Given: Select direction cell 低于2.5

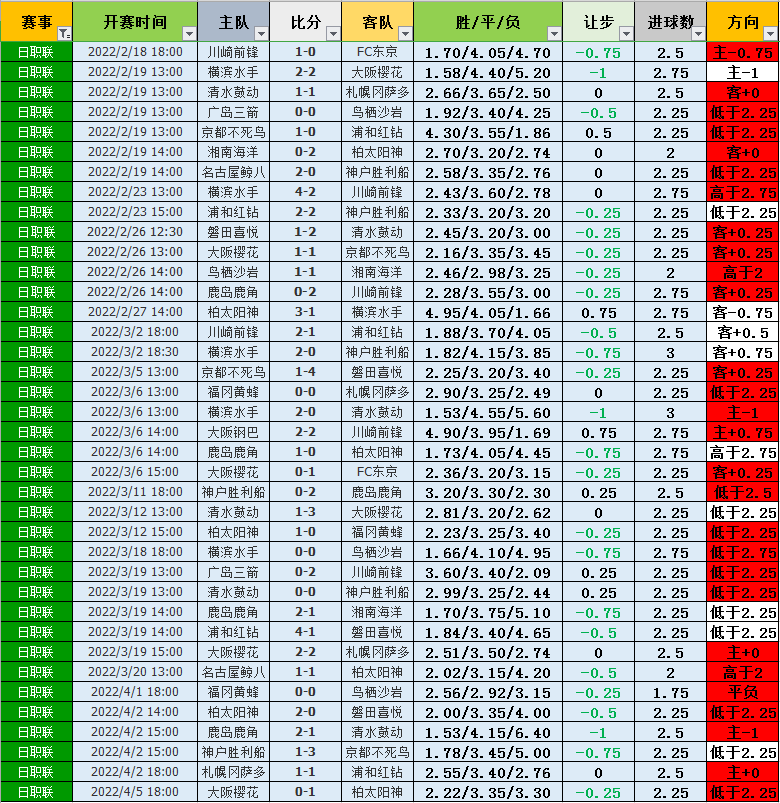Looking at the screenshot, I should pos(743,492).
